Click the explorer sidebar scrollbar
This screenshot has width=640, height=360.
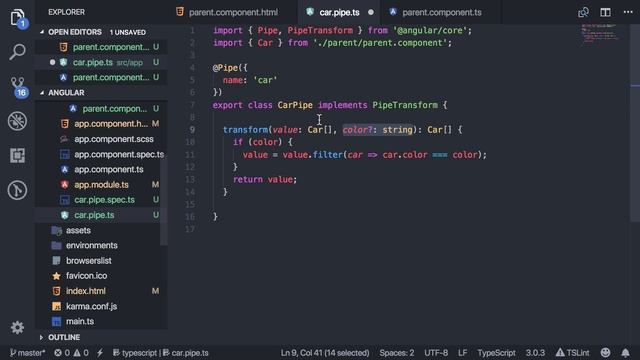pyautogui.click(x=164, y=201)
